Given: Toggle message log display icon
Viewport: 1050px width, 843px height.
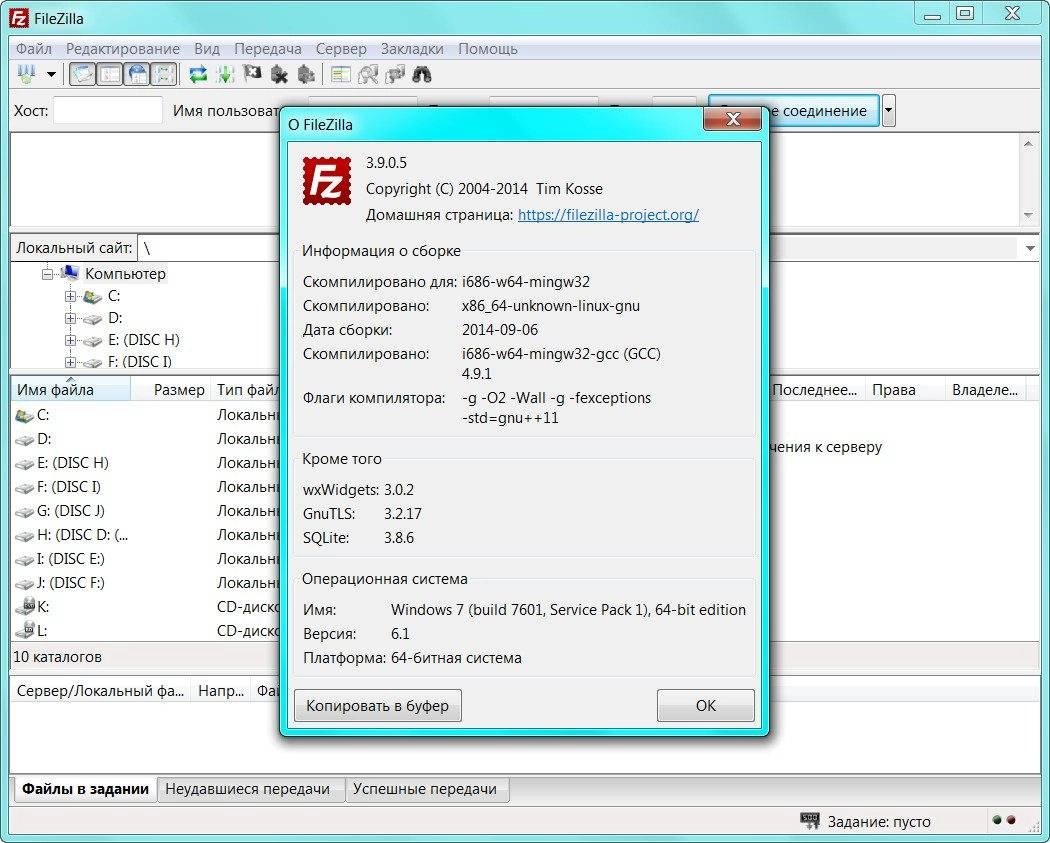Looking at the screenshot, I should pyautogui.click(x=83, y=74).
